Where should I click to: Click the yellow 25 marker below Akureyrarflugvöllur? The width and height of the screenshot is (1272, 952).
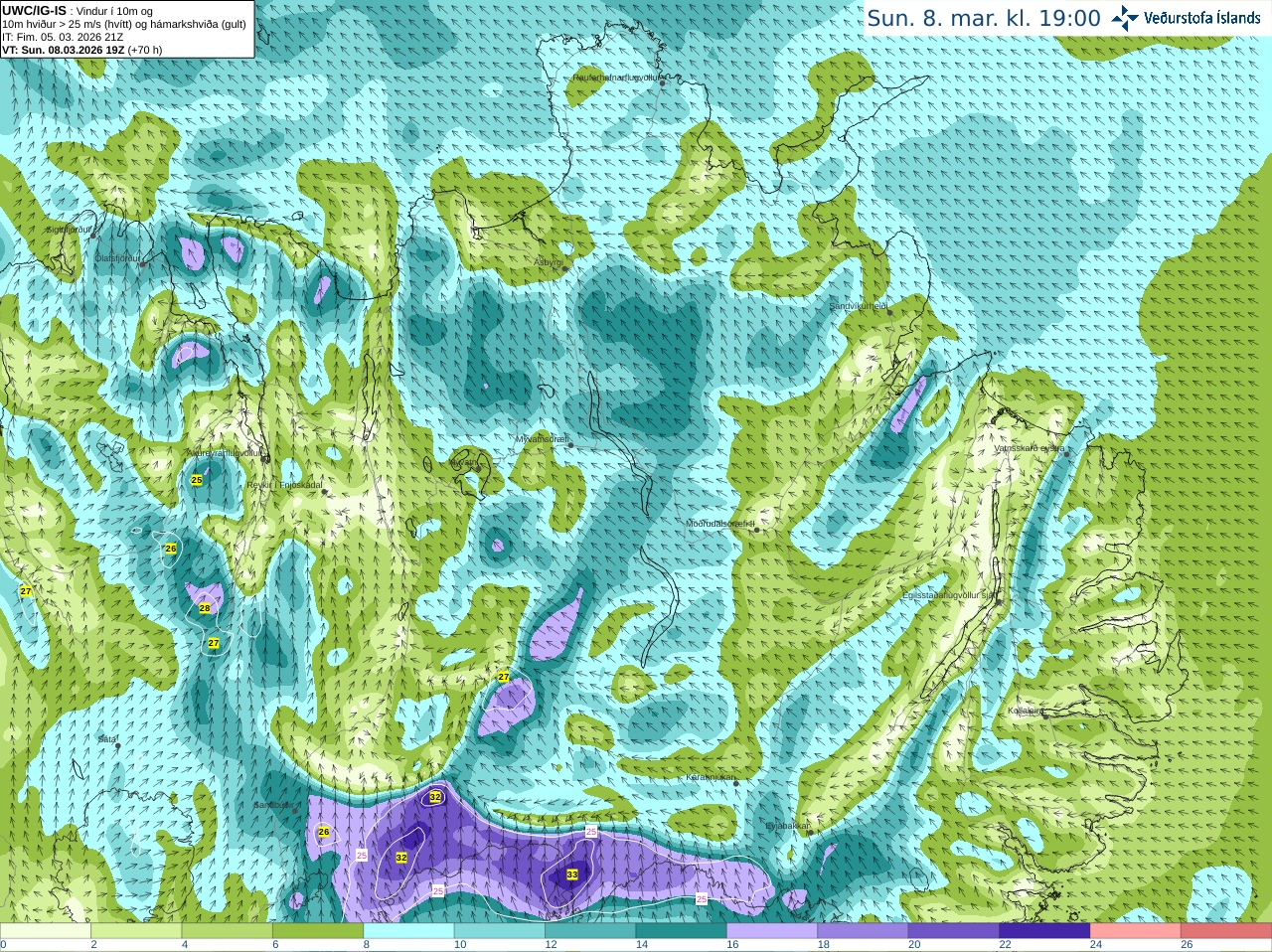tap(197, 480)
